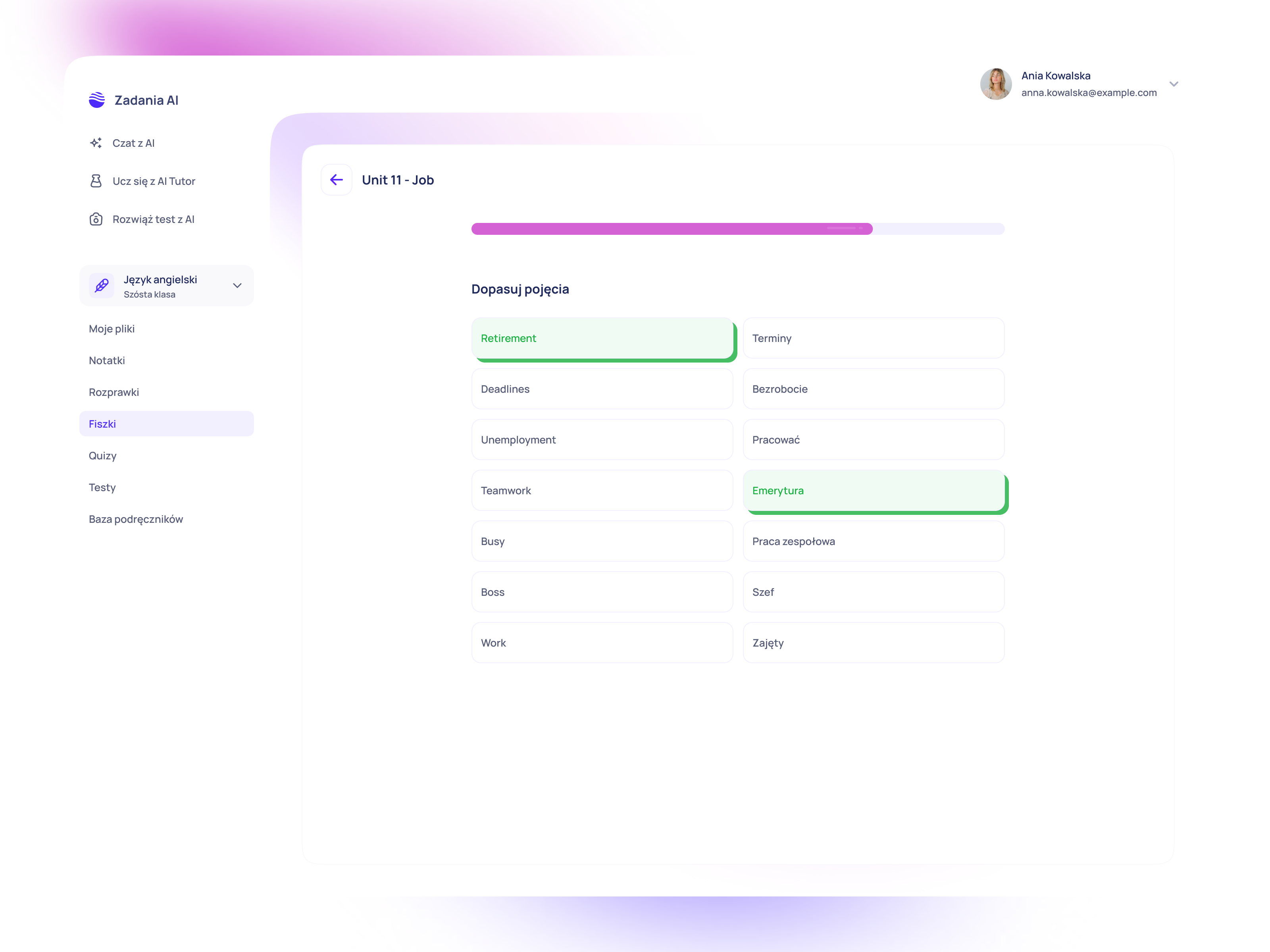1270x952 pixels.
Task: Click Ania Kowalska's profile avatar
Action: (x=995, y=84)
